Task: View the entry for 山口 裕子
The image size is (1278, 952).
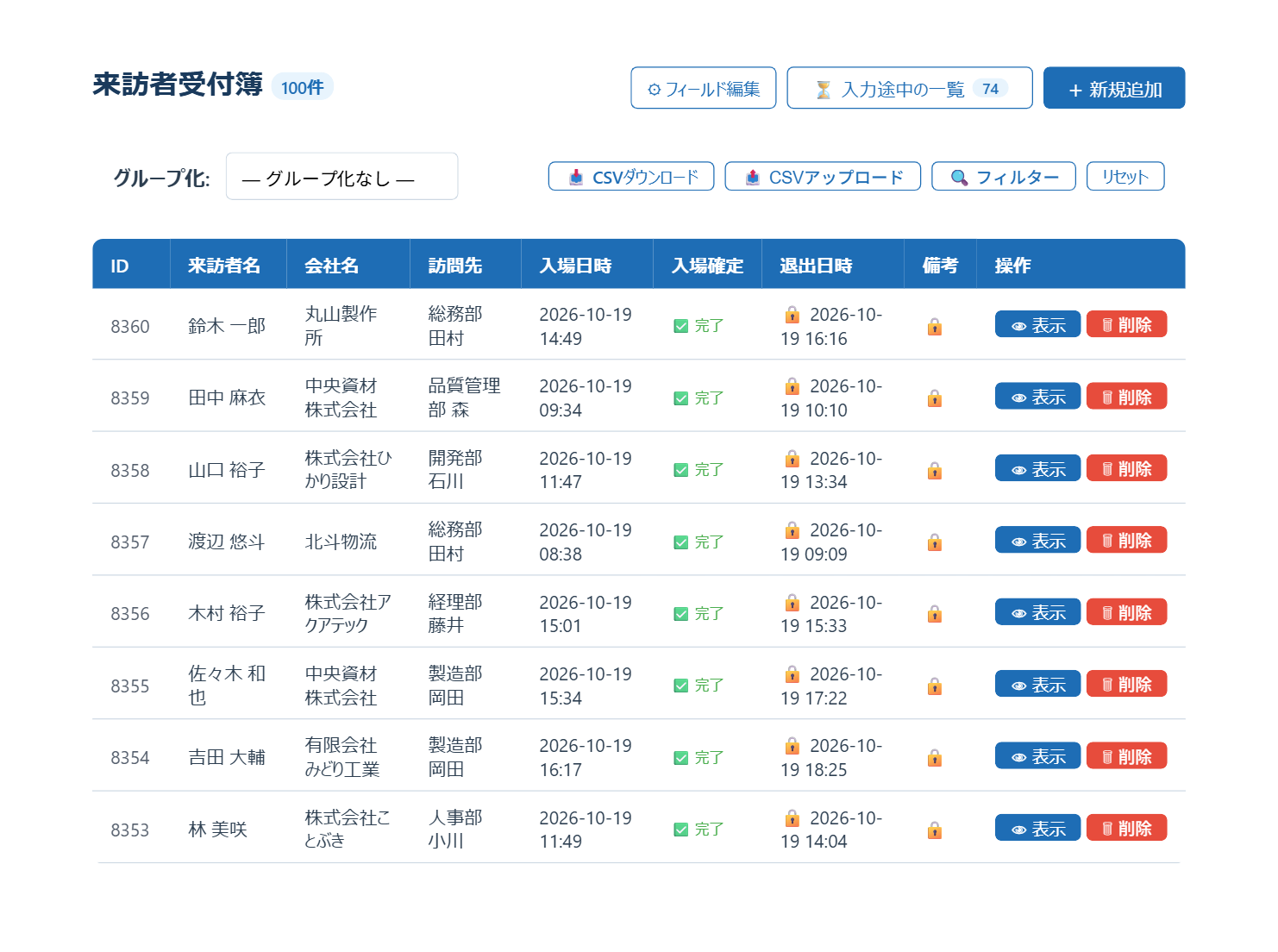Action: pos(1037,469)
